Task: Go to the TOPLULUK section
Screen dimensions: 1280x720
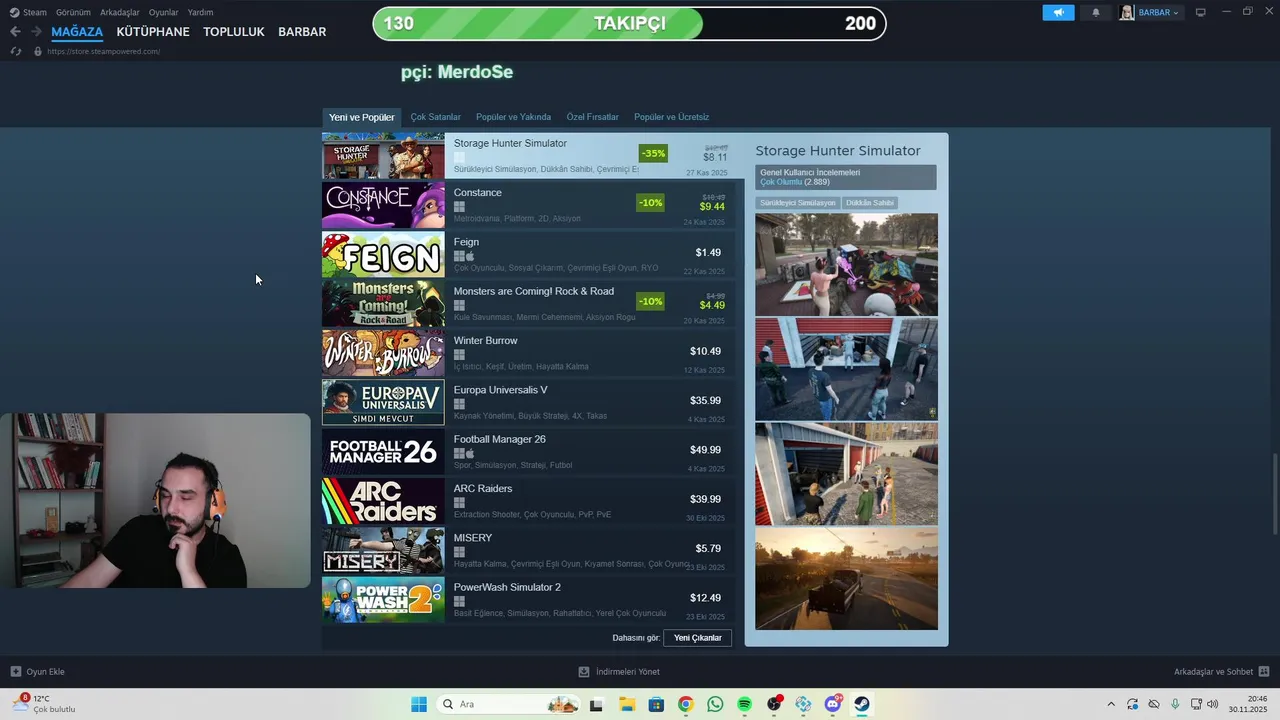Action: click(x=234, y=32)
